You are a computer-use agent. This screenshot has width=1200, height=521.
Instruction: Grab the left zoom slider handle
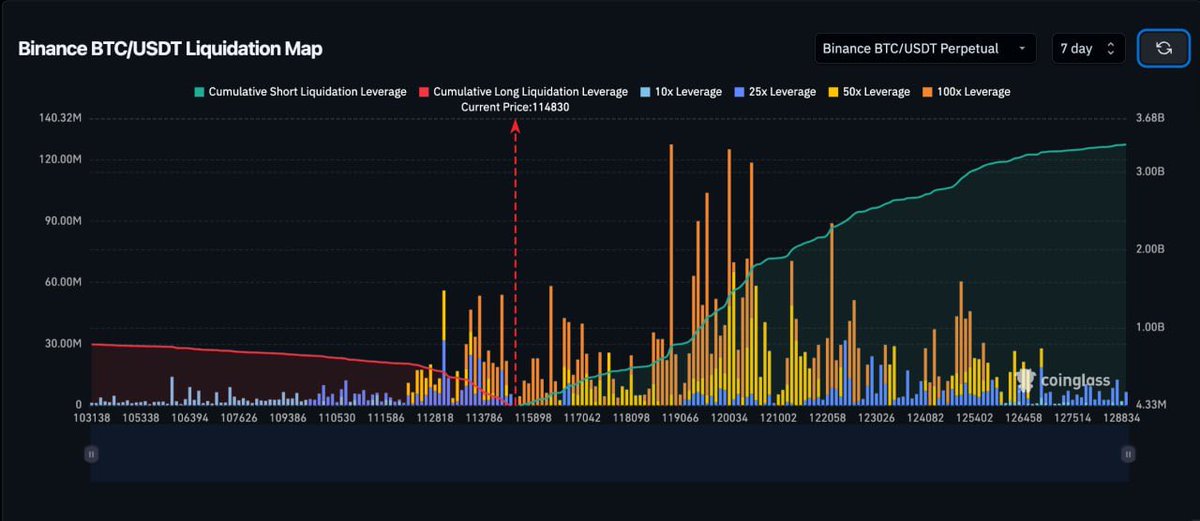[91, 454]
